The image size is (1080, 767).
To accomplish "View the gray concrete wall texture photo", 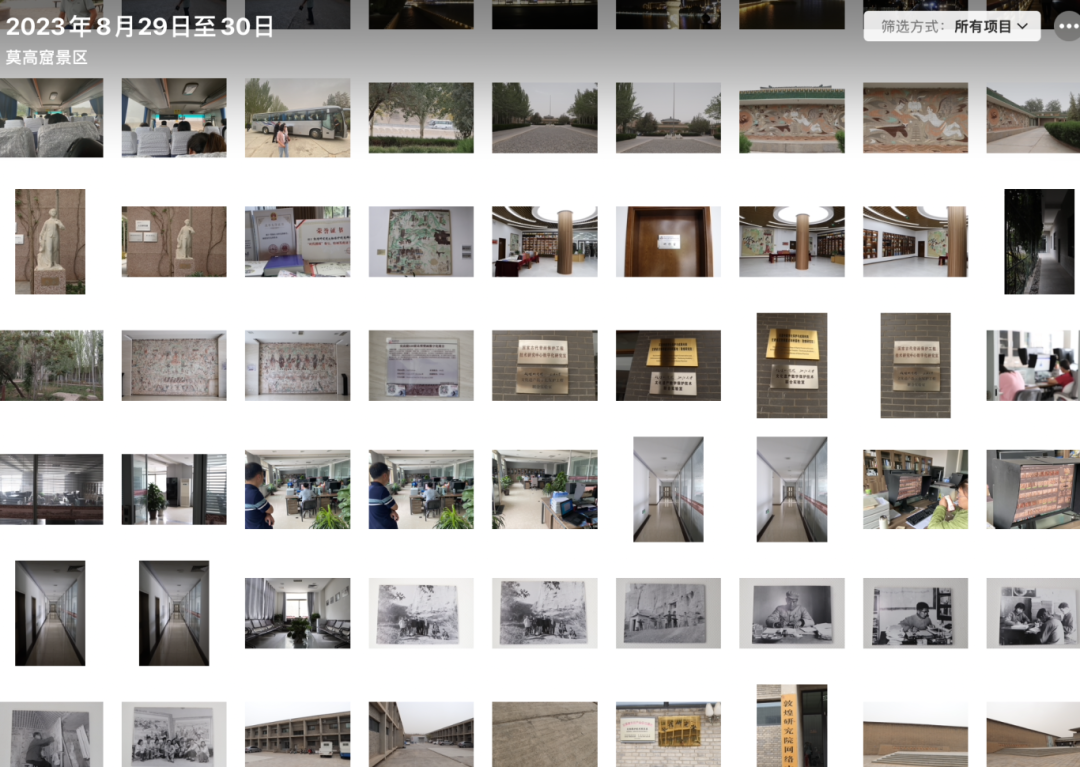I will 544,735.
